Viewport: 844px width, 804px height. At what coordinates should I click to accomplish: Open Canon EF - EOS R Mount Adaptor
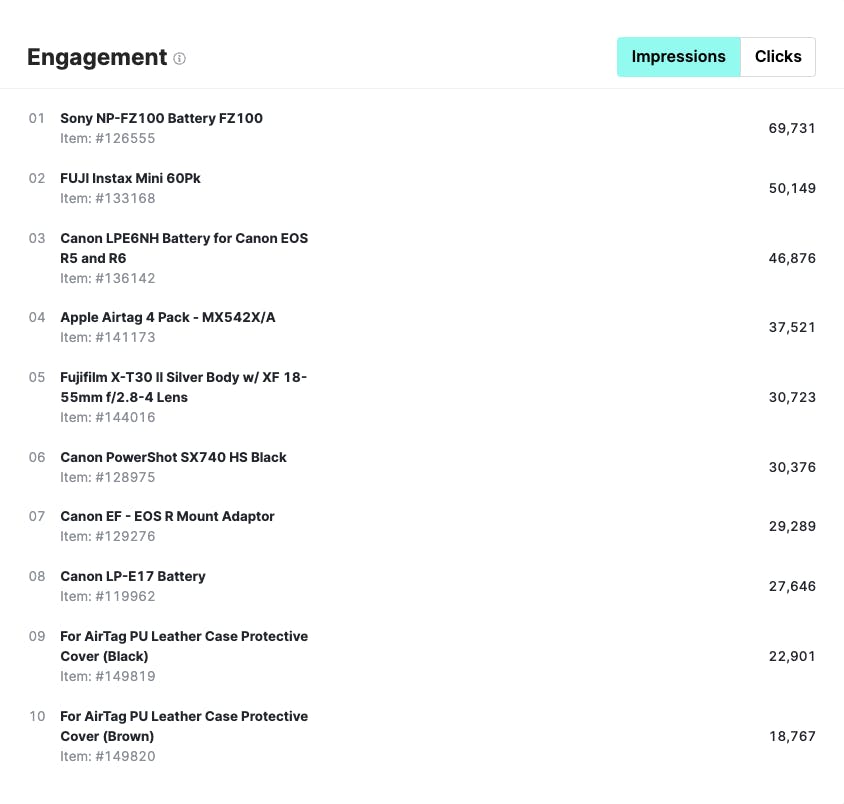pos(167,516)
